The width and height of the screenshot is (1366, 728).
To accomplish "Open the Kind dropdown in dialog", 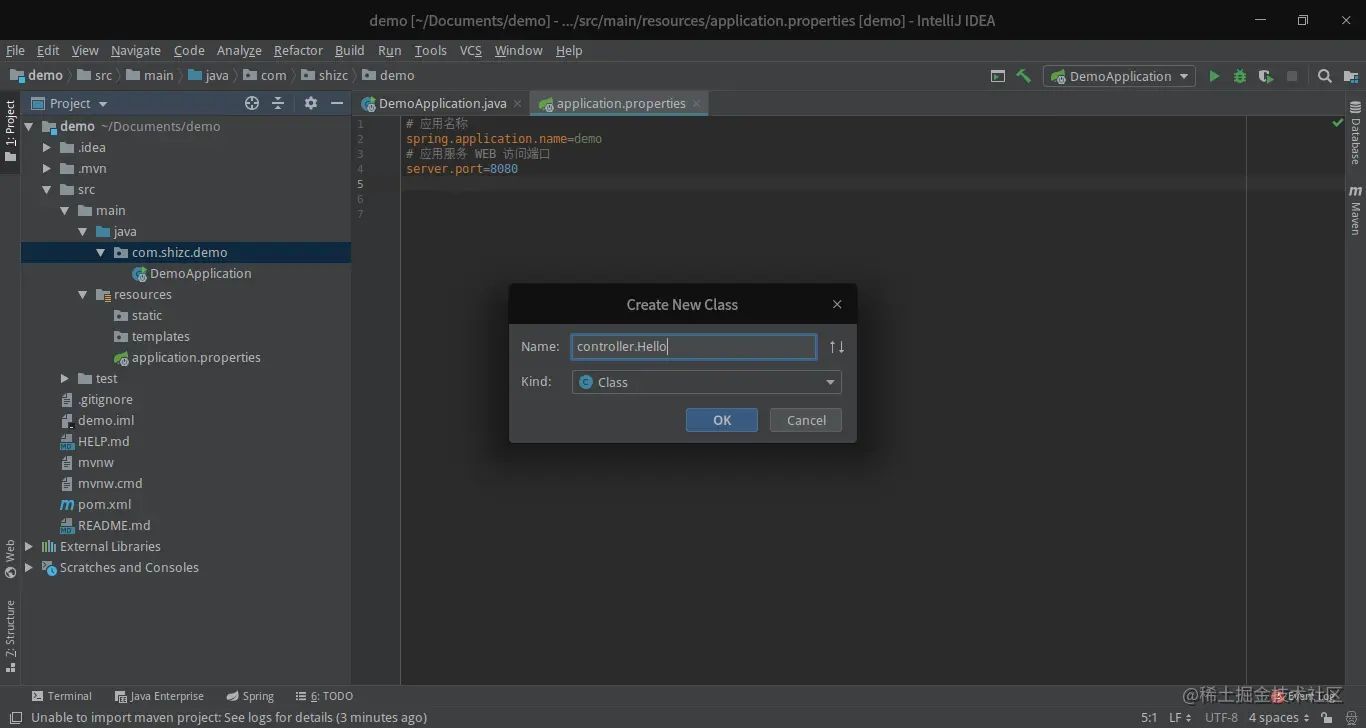I will pyautogui.click(x=707, y=382).
